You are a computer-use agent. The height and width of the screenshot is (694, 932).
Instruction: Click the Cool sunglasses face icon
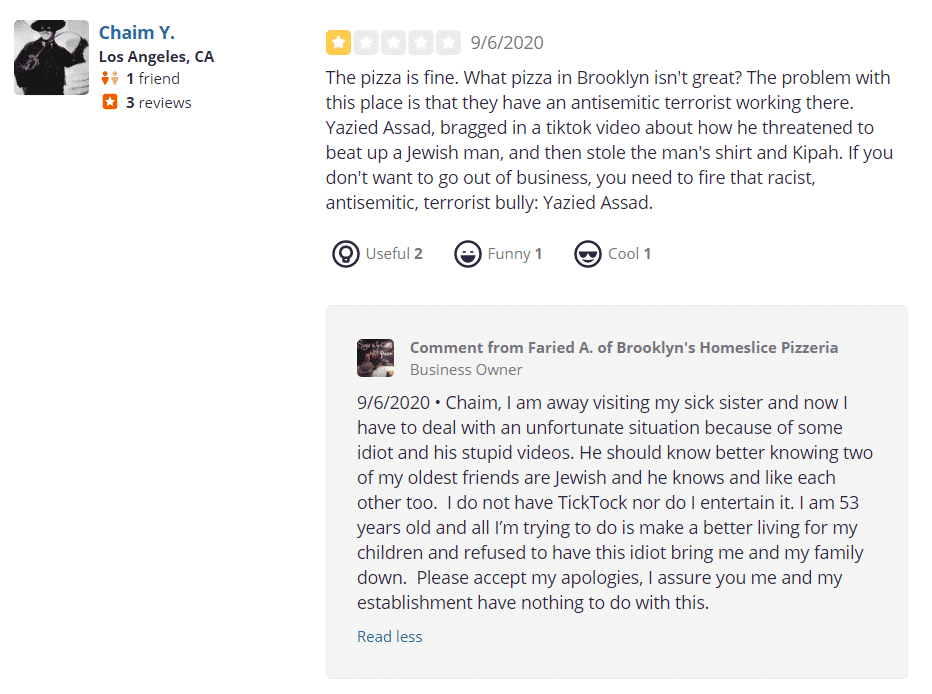pos(588,254)
